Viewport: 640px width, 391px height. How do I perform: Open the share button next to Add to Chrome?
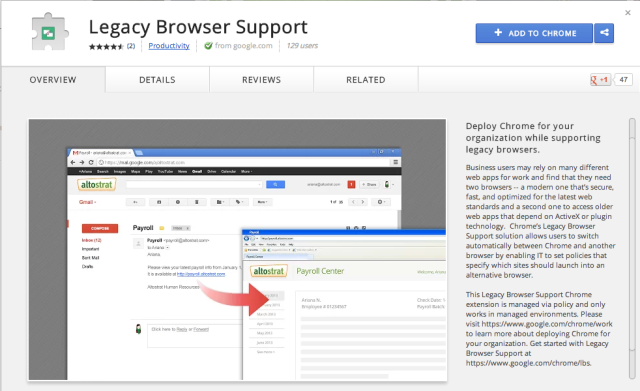tap(604, 33)
